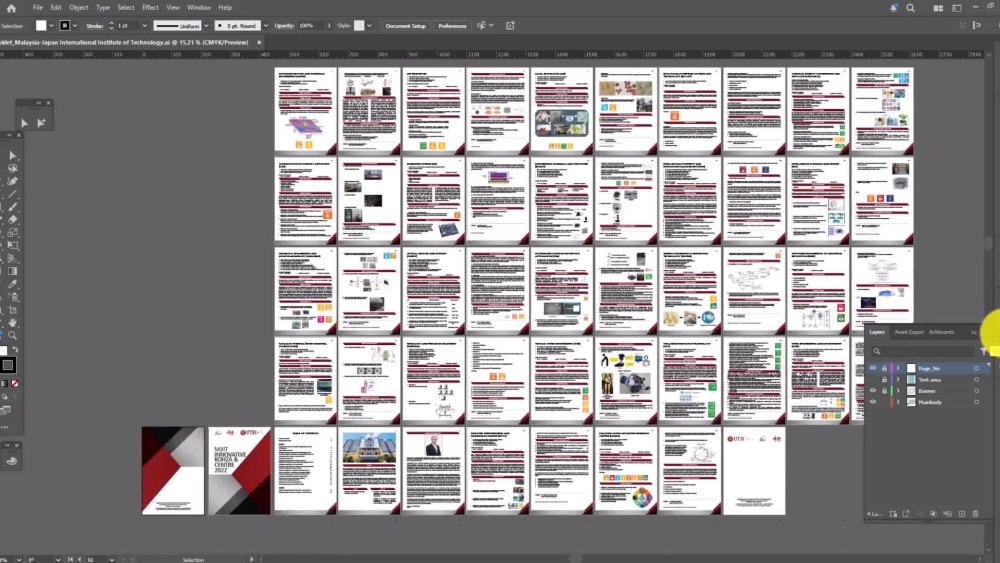Open the Effect menu
This screenshot has height=563, width=1000.
[x=151, y=8]
